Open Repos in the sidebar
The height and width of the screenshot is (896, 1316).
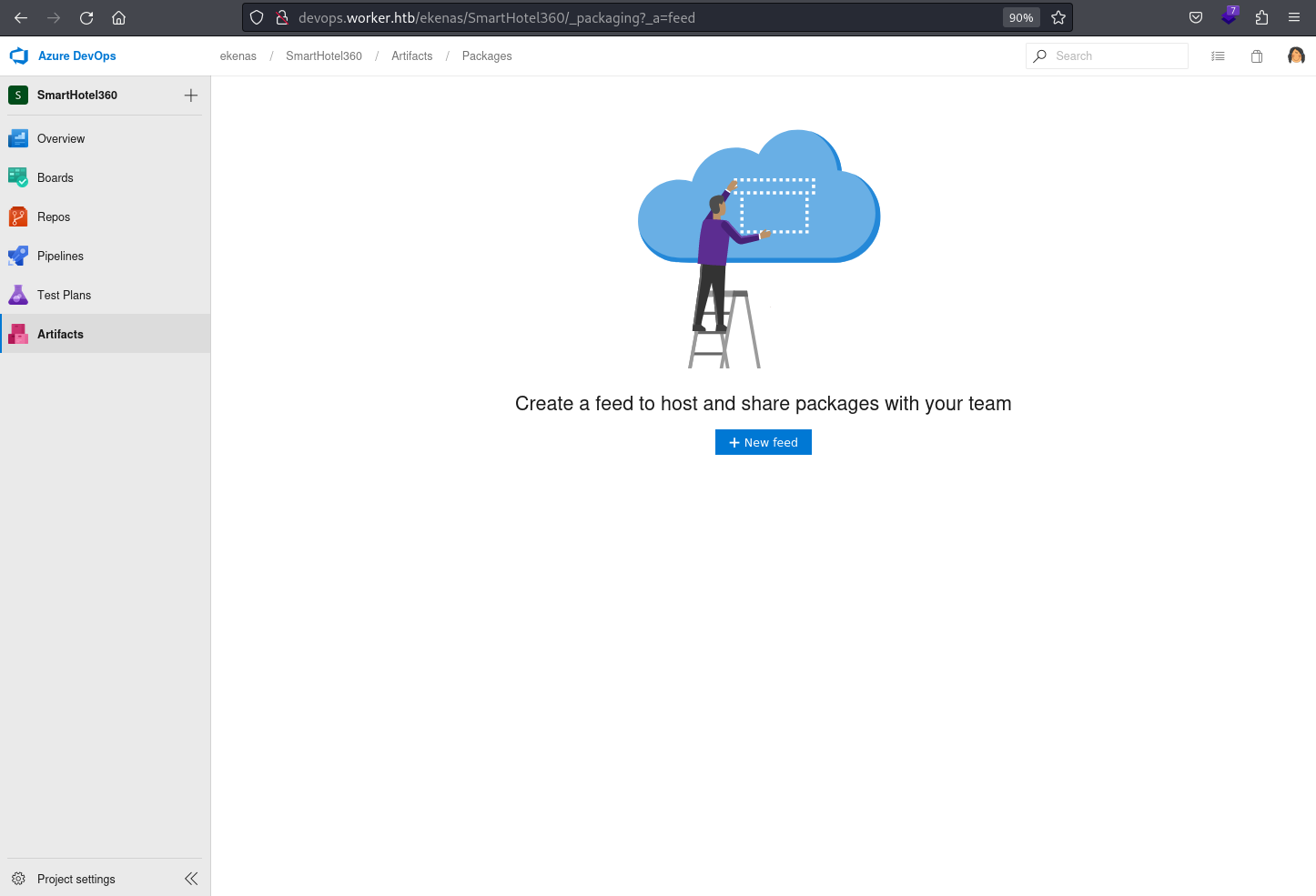[106, 216]
